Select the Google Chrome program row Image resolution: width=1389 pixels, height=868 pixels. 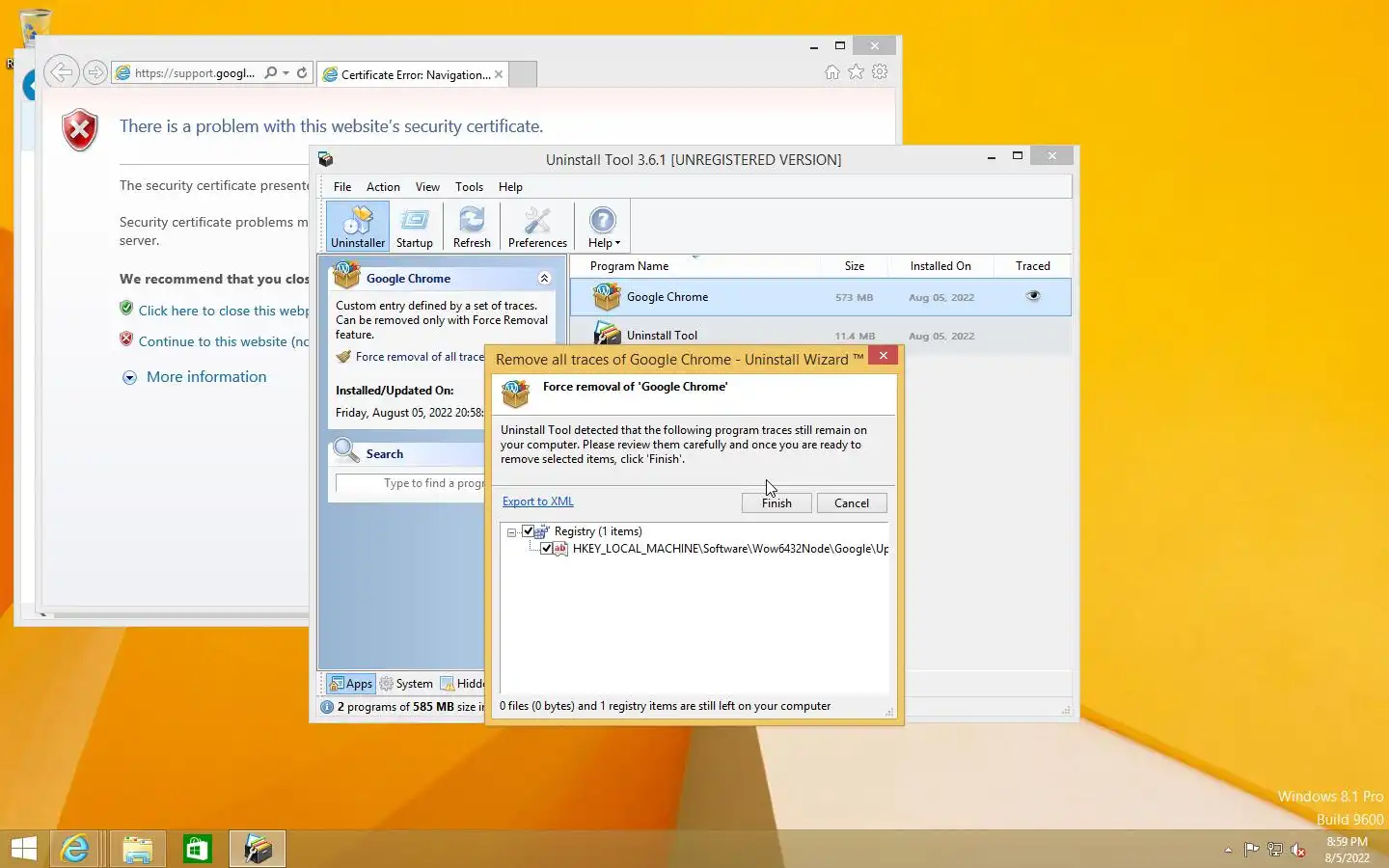[x=820, y=297]
